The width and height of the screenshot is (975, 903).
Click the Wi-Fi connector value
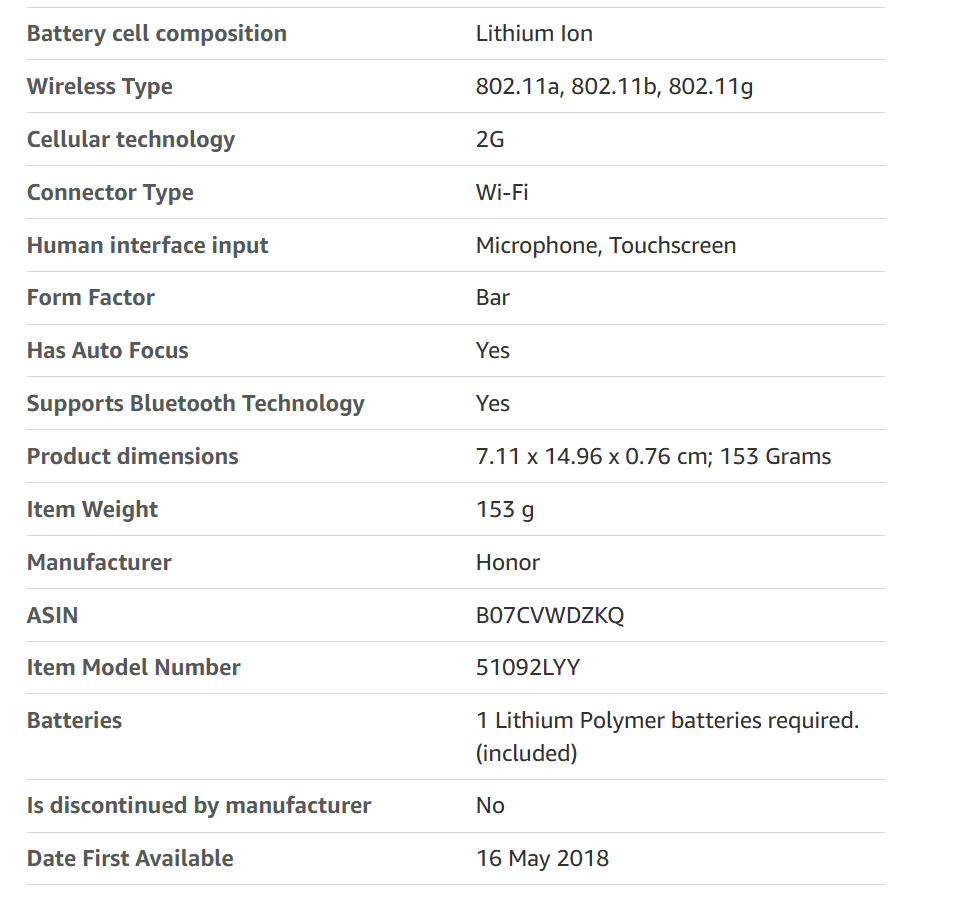point(502,192)
